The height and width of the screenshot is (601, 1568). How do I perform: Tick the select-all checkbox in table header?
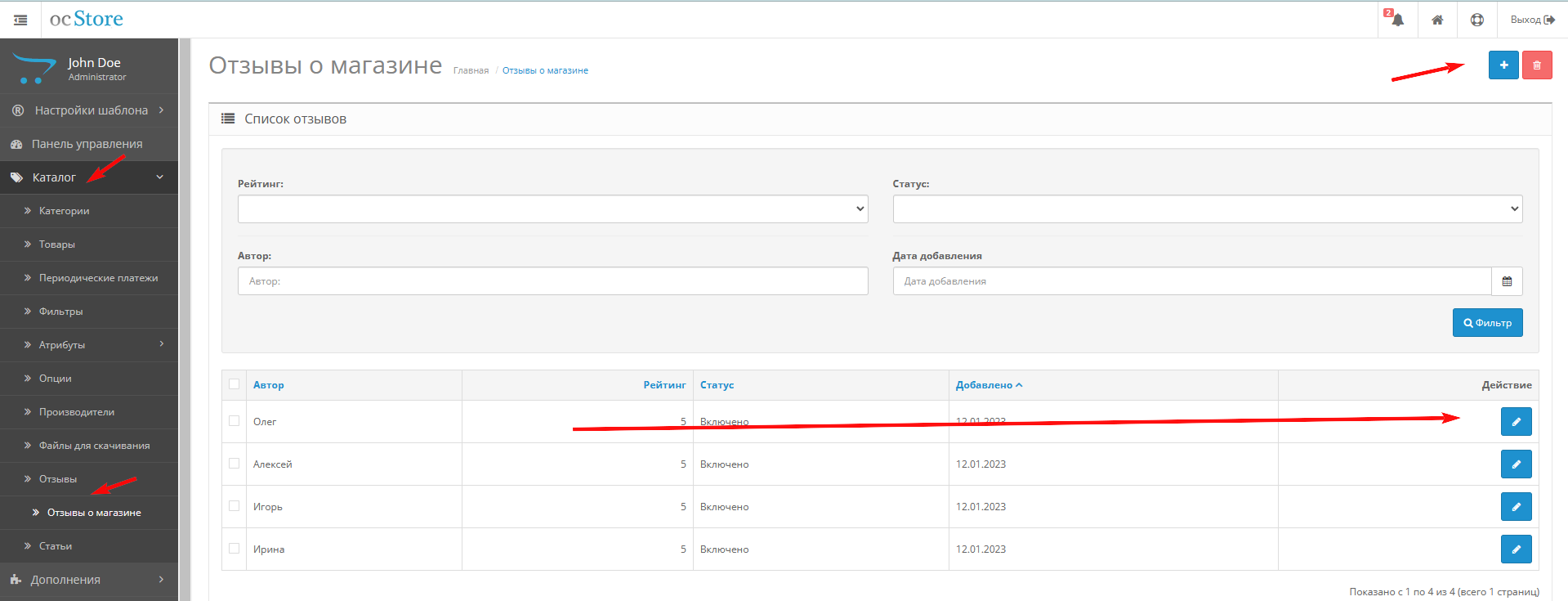tap(235, 384)
